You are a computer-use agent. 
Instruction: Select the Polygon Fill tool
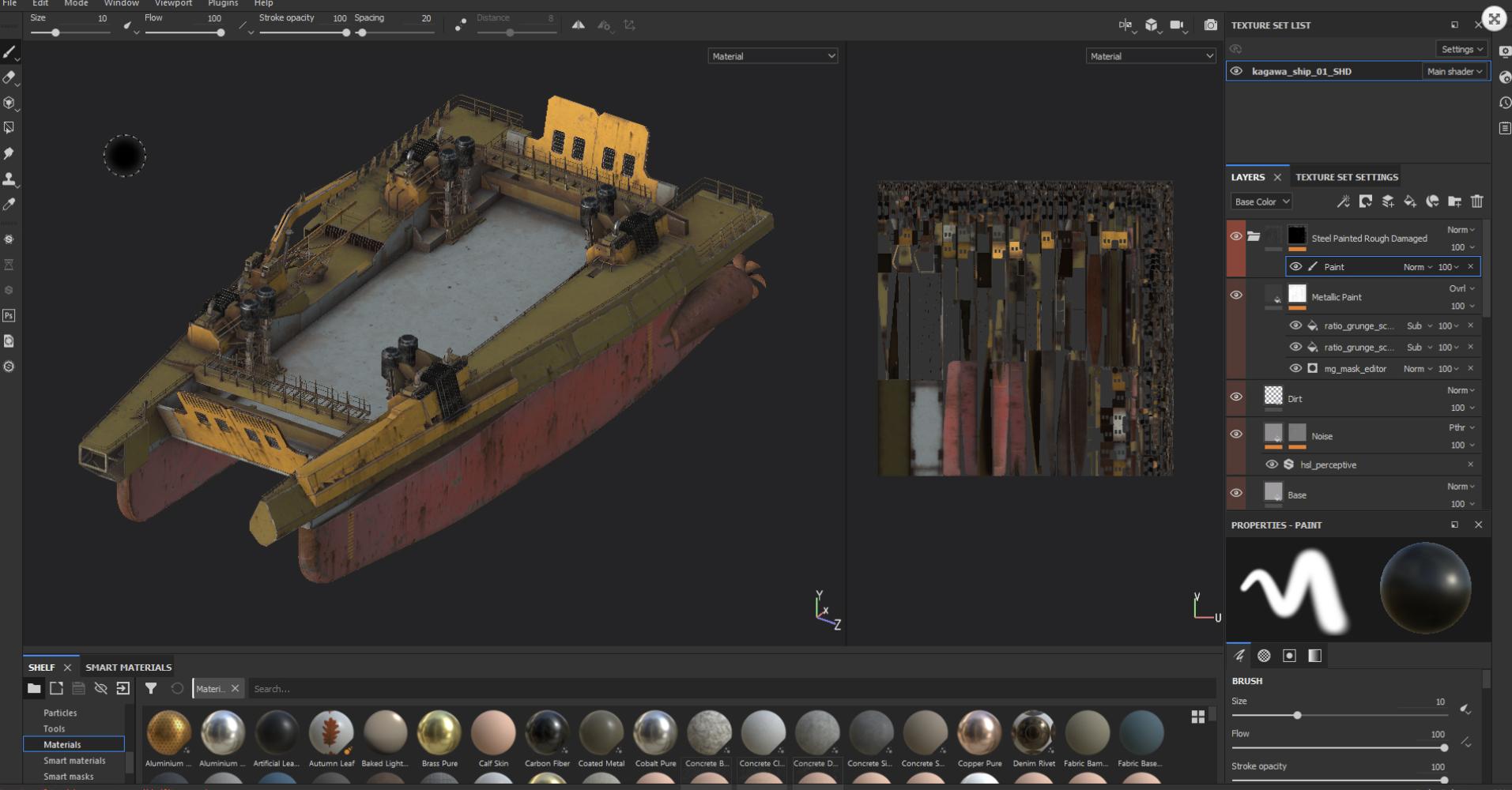pos(9,128)
